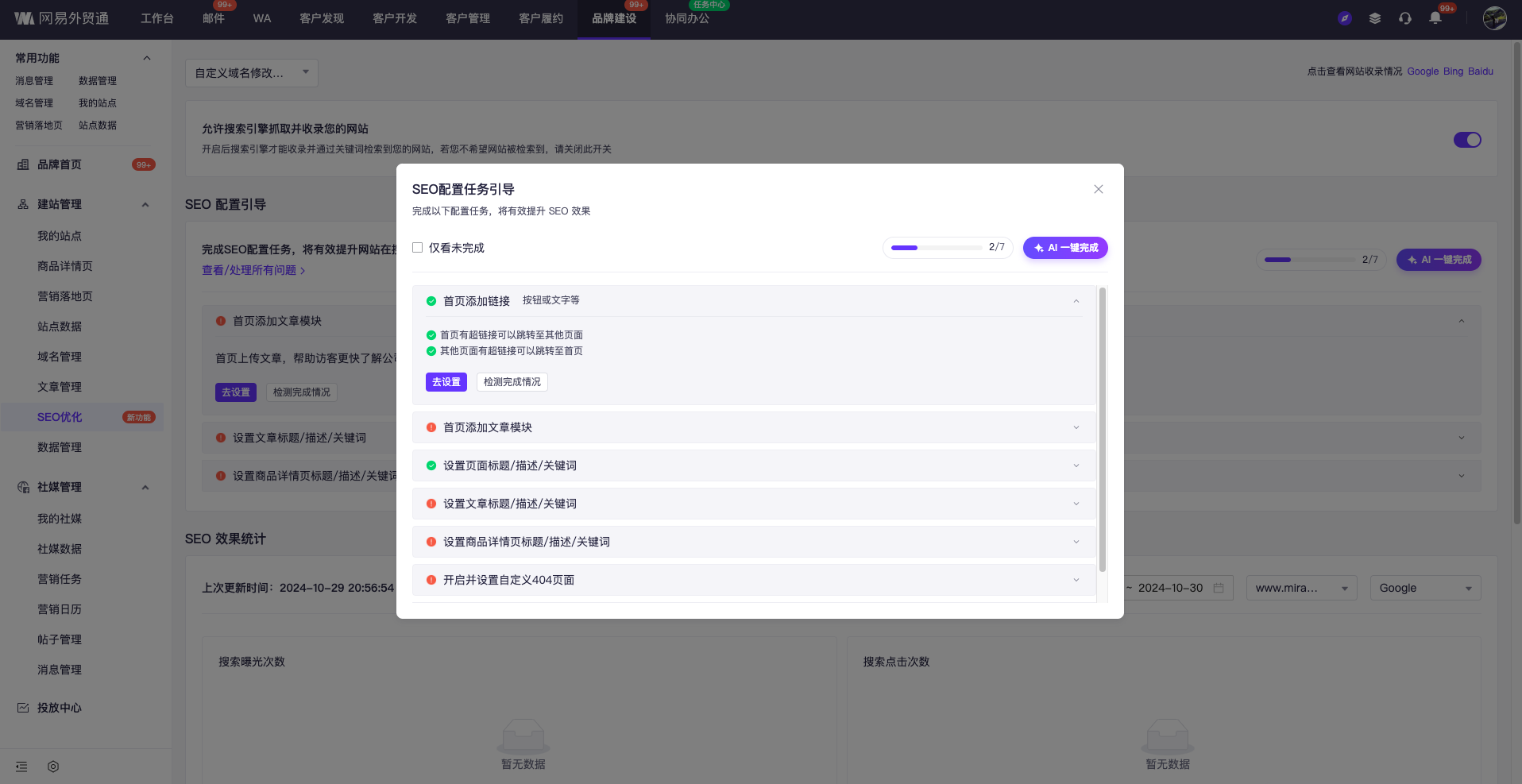Open the 客户管理 top navigation tab
The height and width of the screenshot is (784, 1522).
point(467,18)
